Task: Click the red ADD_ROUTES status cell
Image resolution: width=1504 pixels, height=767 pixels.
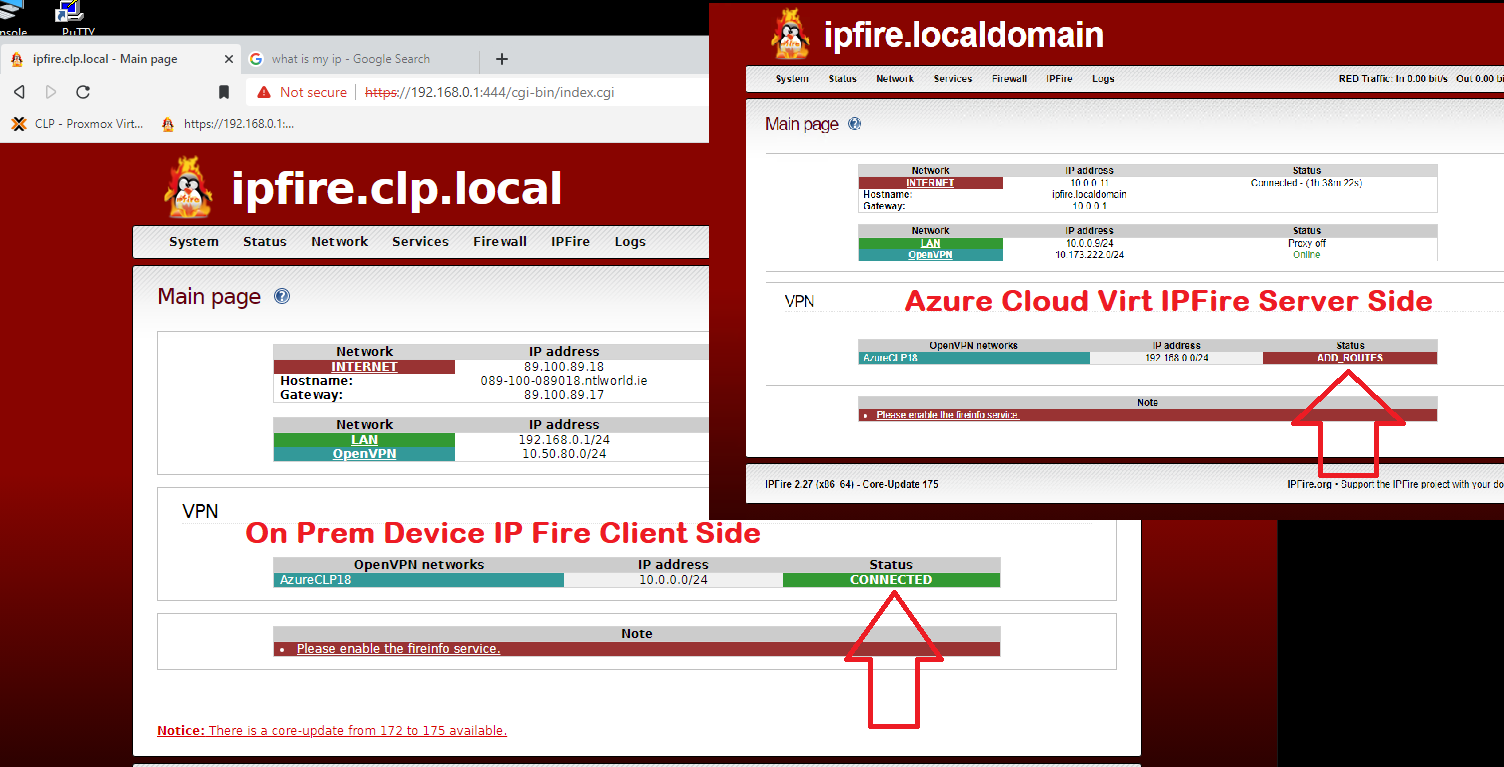Action: 1350,358
